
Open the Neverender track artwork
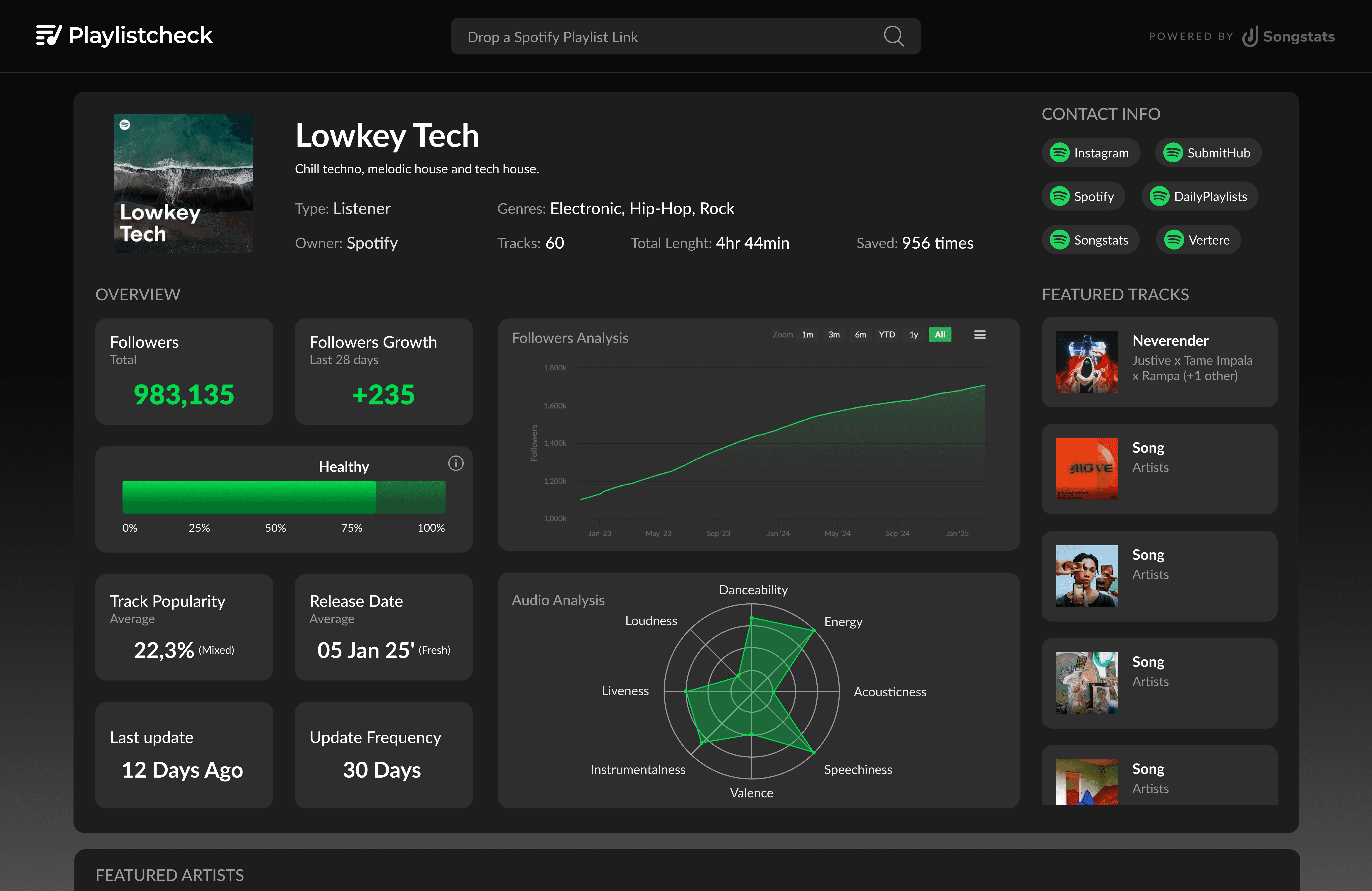pyautogui.click(x=1087, y=362)
